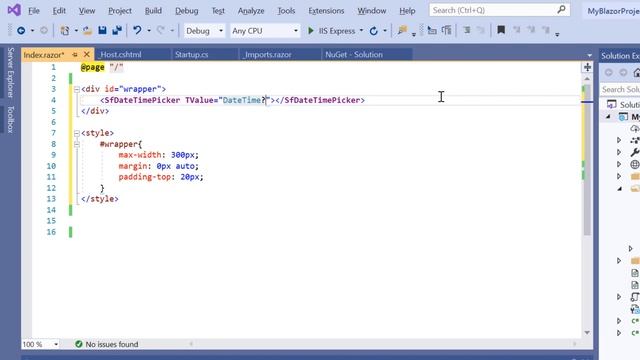Open the document tabs overflow dropdown
Screen dimensions: 640x360
(589, 55)
